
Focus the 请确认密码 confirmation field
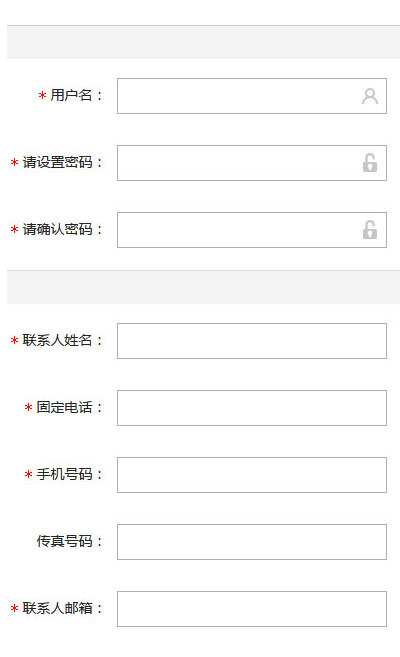tap(252, 230)
